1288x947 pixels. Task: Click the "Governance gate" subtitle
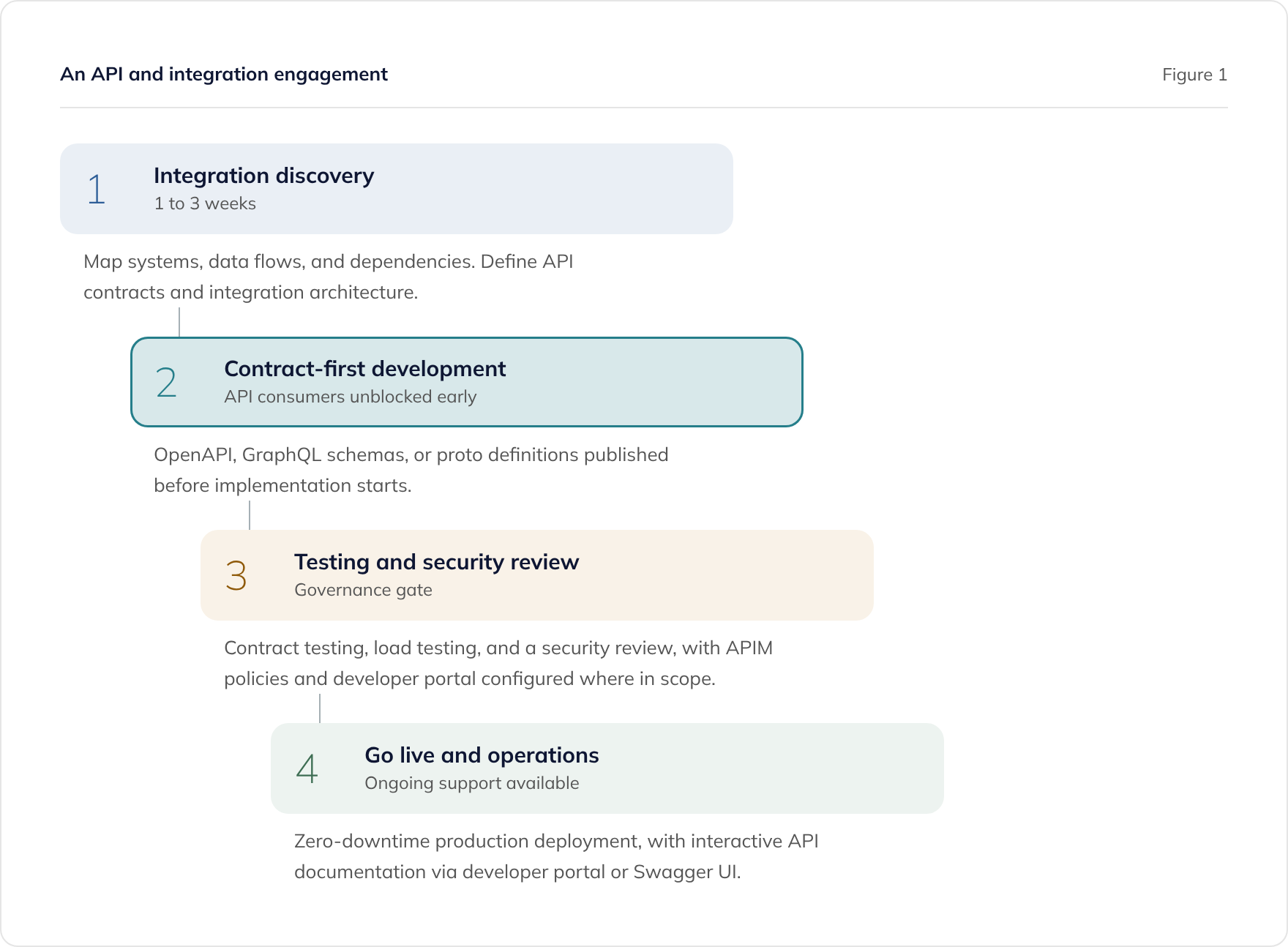click(363, 590)
